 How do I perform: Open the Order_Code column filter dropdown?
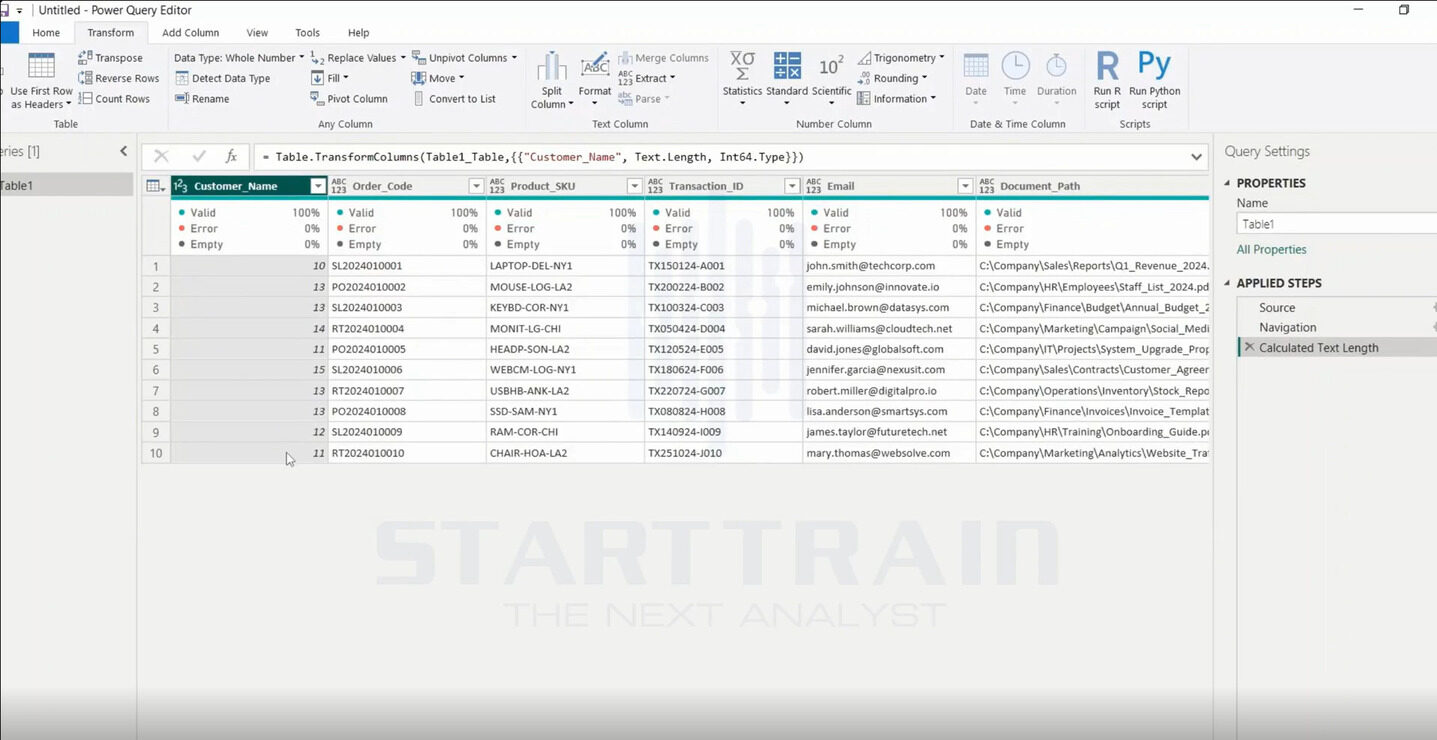[x=476, y=186]
